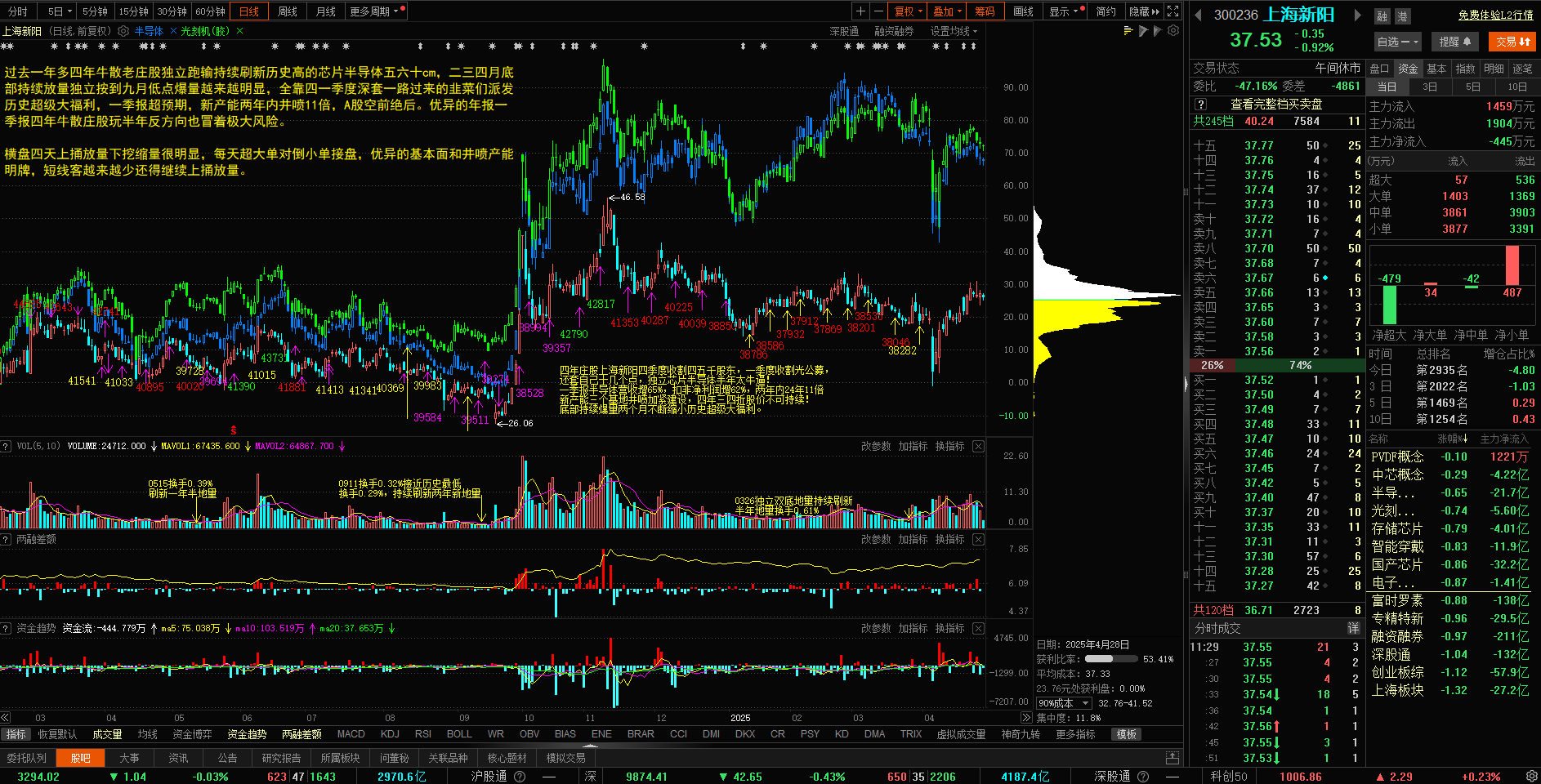
Task: Open the 自选一 watchlist dropdown
Action: coord(1398,42)
